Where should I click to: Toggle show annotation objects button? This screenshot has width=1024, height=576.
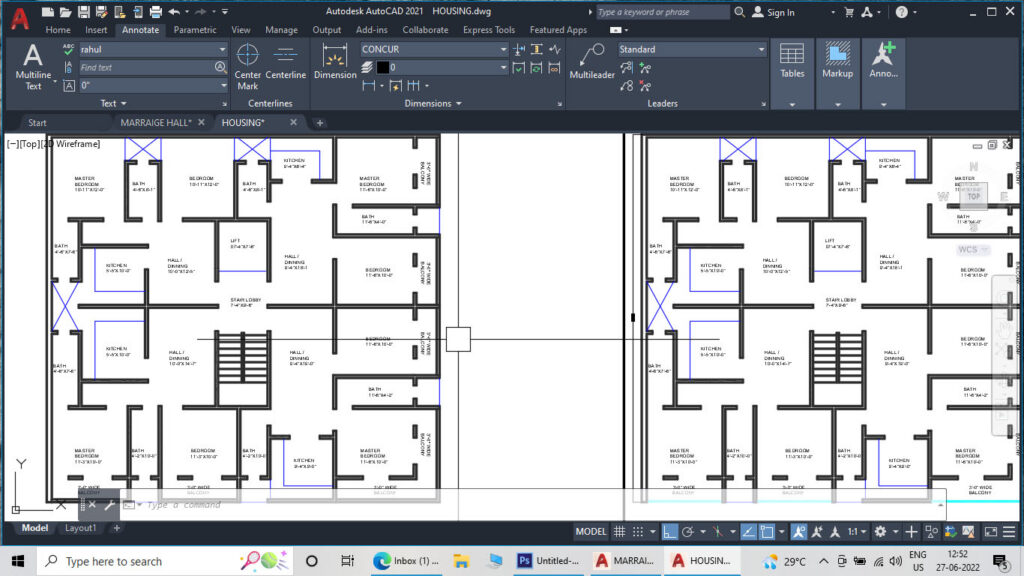[799, 532]
